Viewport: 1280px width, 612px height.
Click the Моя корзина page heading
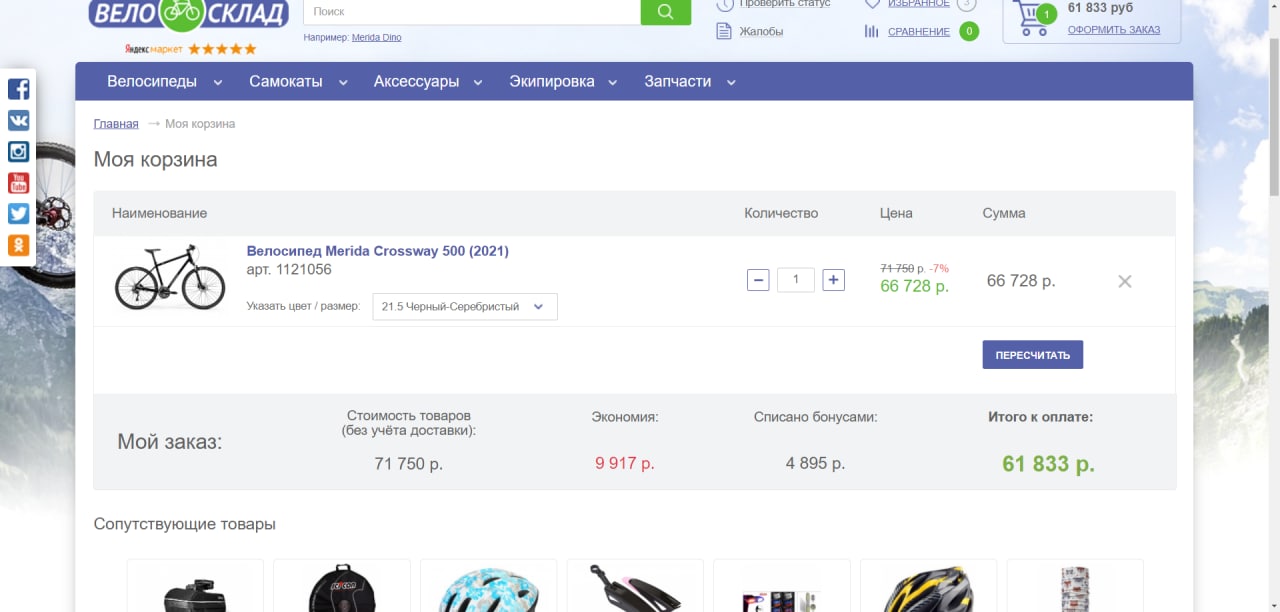click(x=155, y=159)
